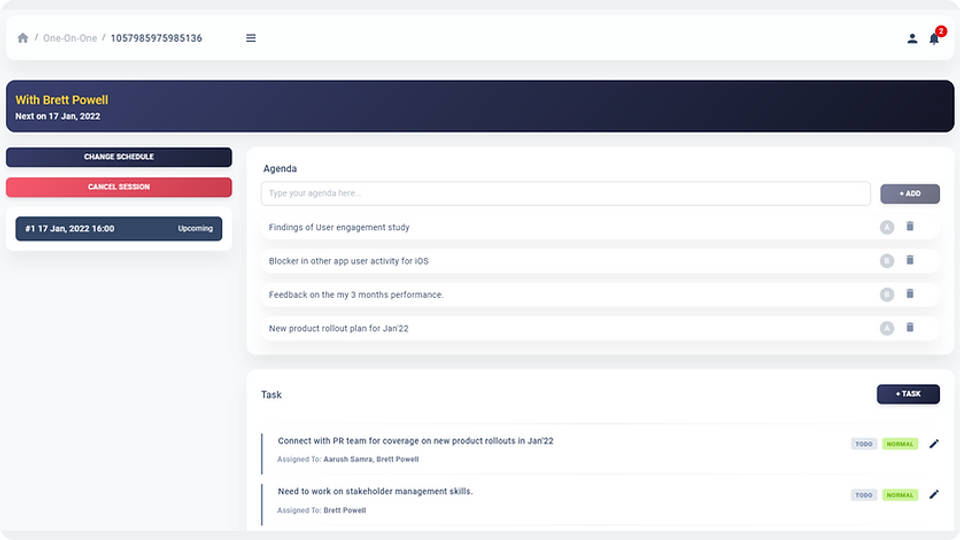Delete 'Feedback on the my 3 months' agenda
Viewport: 960px width, 540px height.
click(x=910, y=294)
